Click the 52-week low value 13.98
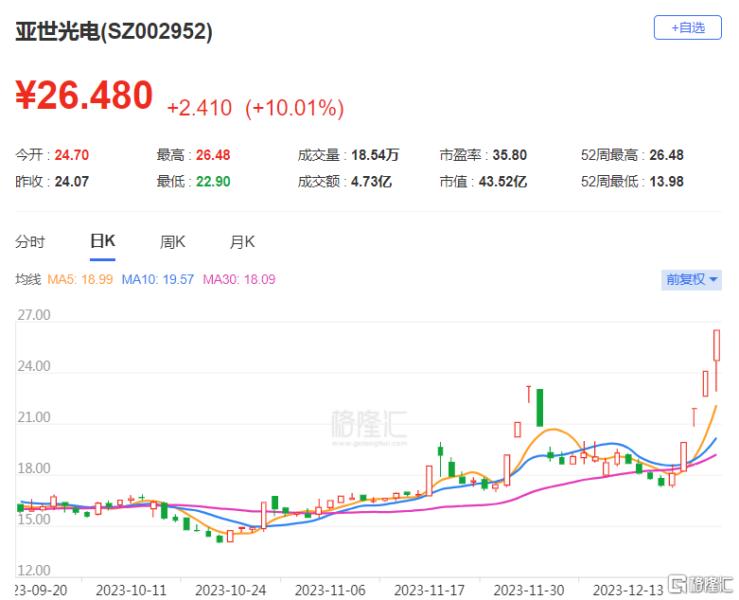 point(666,181)
